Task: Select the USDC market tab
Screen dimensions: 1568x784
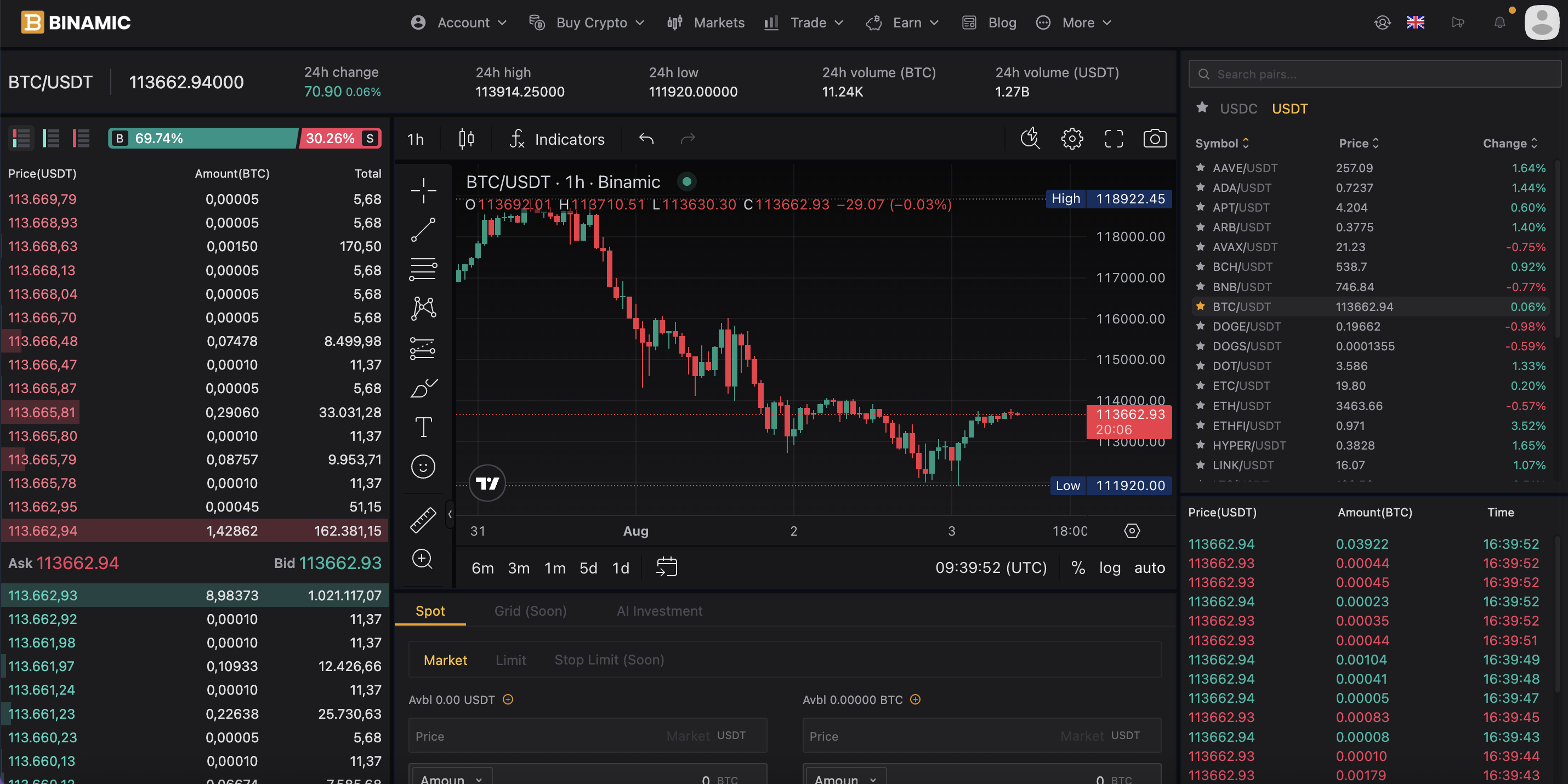Action: (x=1238, y=109)
